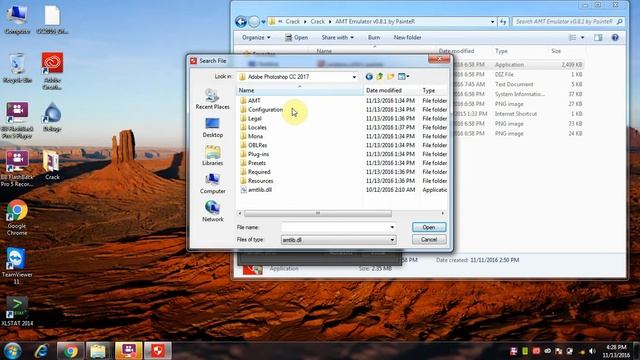Expand the File name combo box arrow
This screenshot has height=360, width=640.
pos(392,227)
